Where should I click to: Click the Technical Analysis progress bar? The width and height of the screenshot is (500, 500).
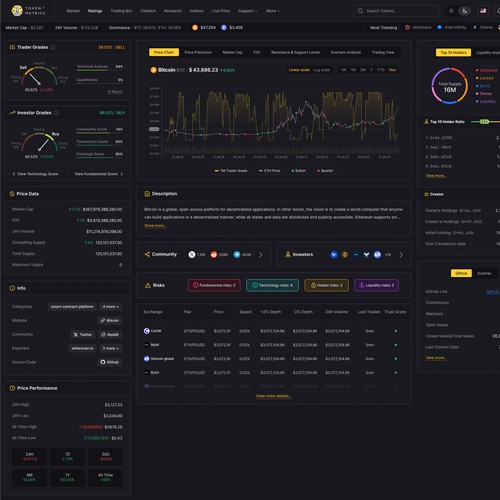[x=99, y=70]
